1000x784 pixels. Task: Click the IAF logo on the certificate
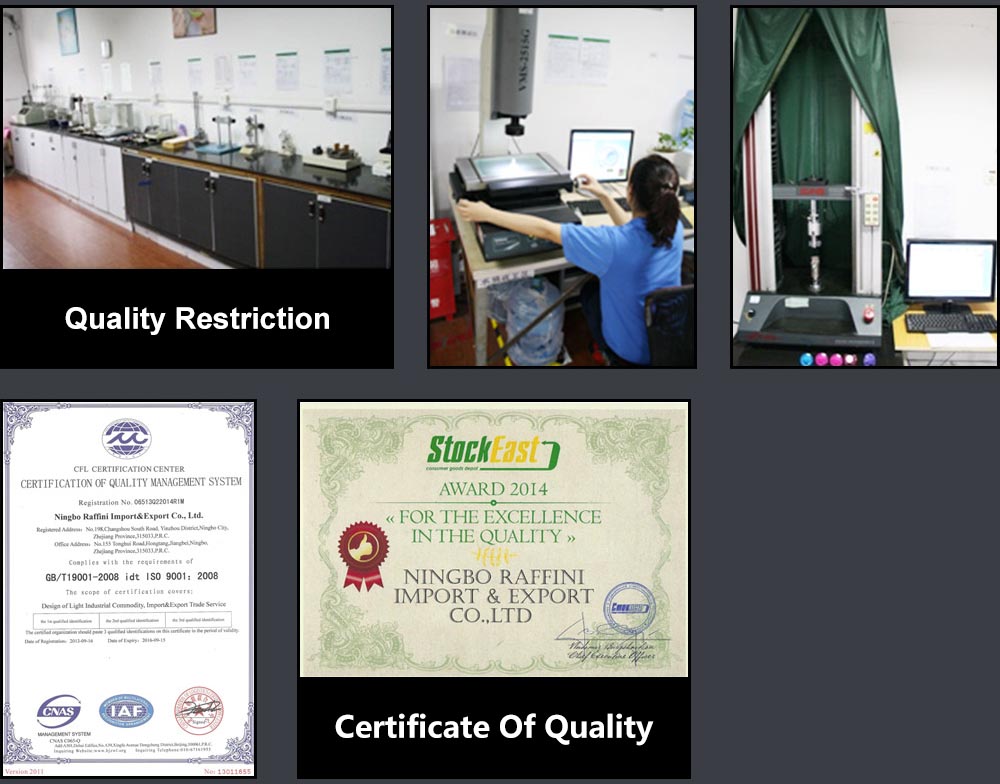[126, 711]
